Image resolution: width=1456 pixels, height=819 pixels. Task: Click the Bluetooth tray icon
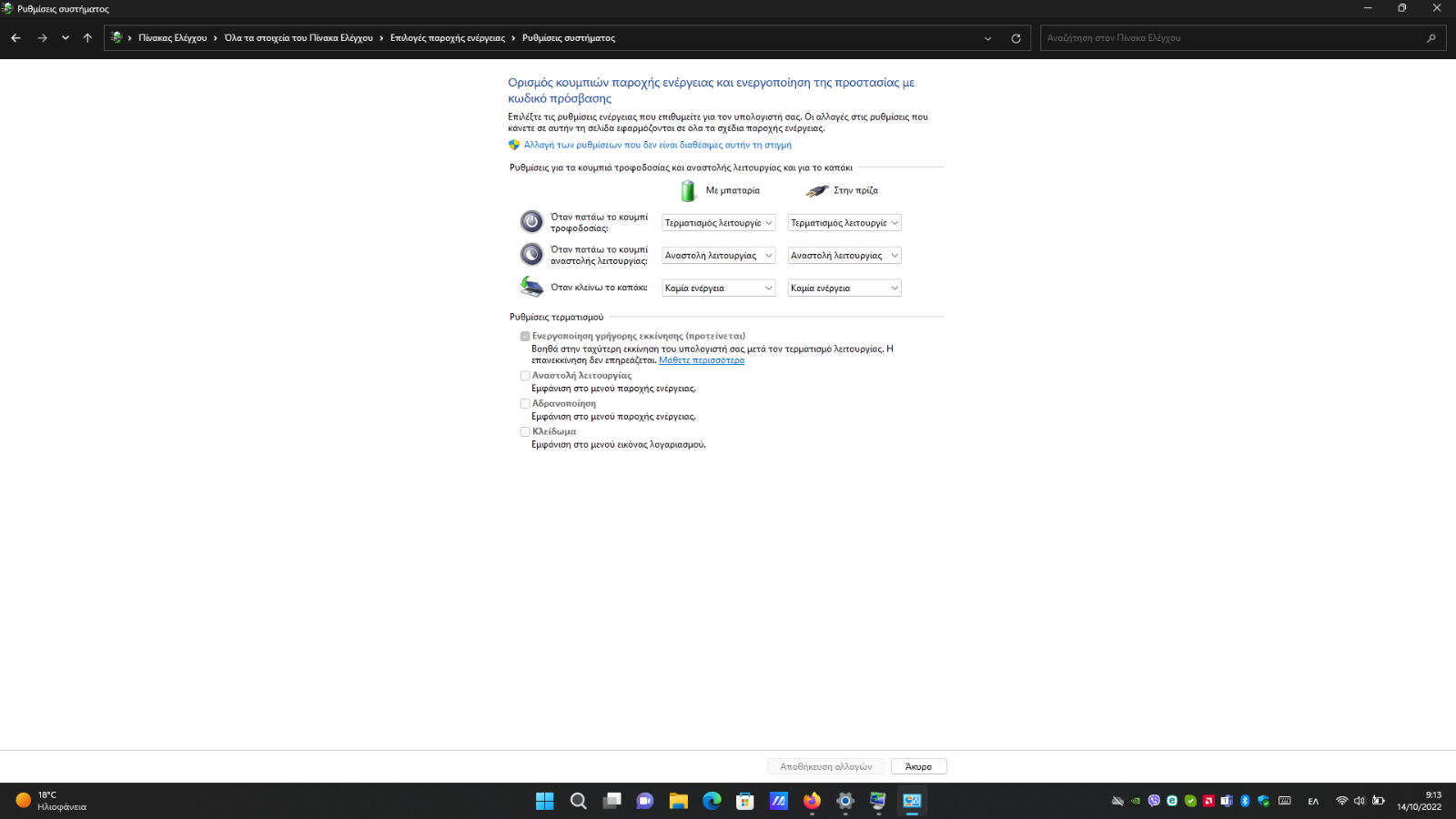click(1245, 801)
